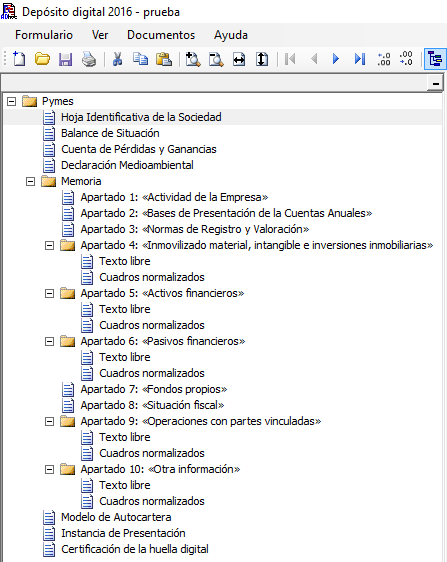Collapse Apartado 5 Activos financieros node
Screen dimensions: 447x562
click(49, 294)
